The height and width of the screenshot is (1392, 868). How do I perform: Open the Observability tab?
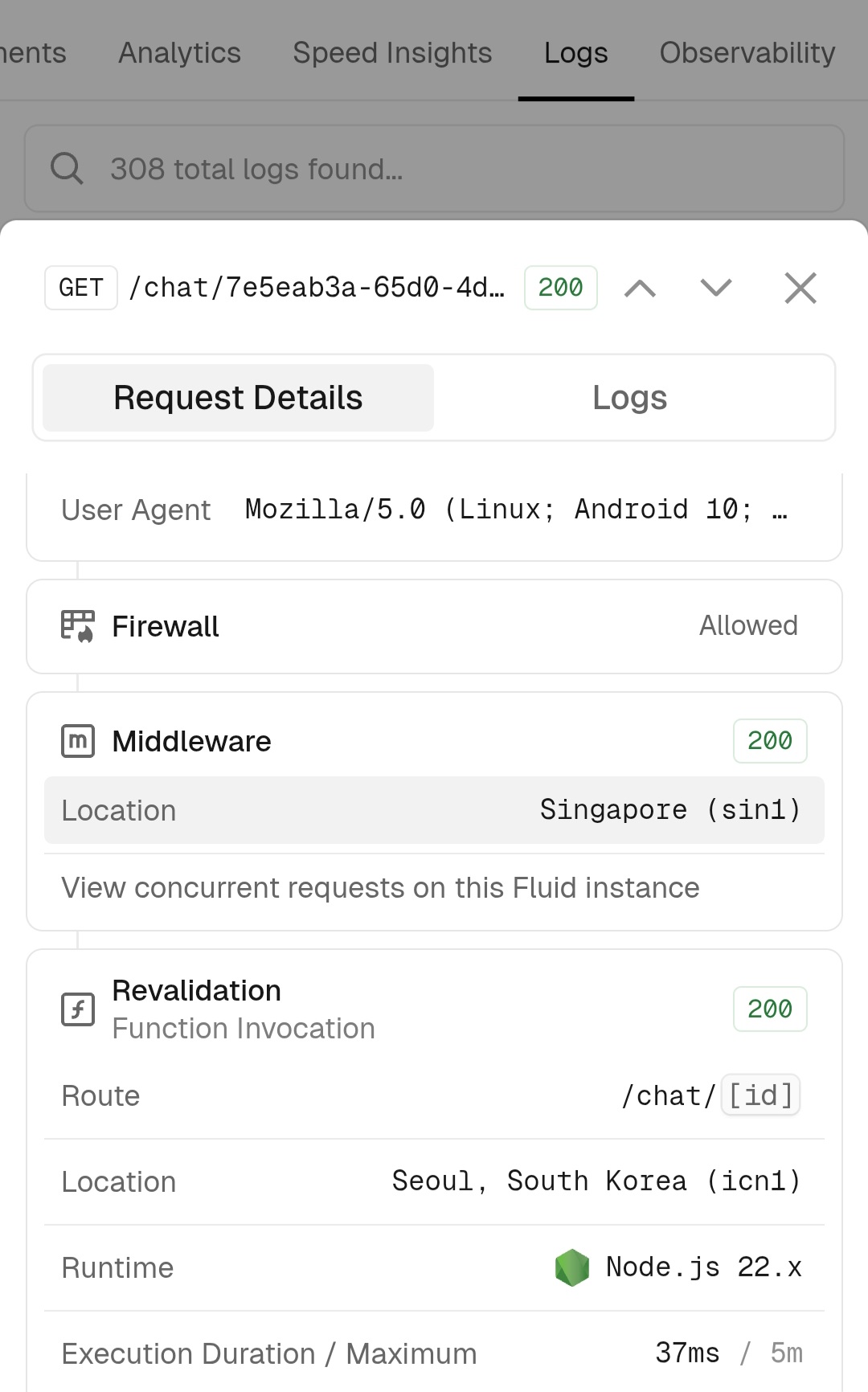[747, 53]
